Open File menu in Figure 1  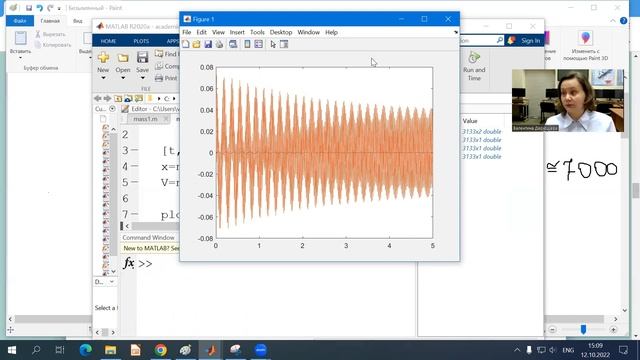coord(187,32)
